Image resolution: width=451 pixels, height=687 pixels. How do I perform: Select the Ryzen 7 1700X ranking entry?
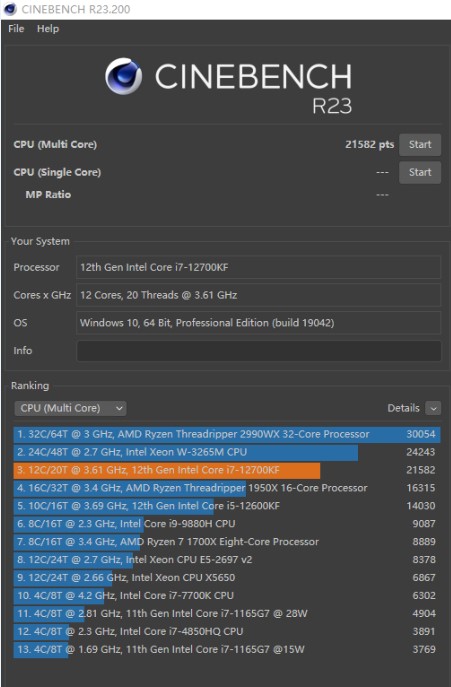[227, 542]
